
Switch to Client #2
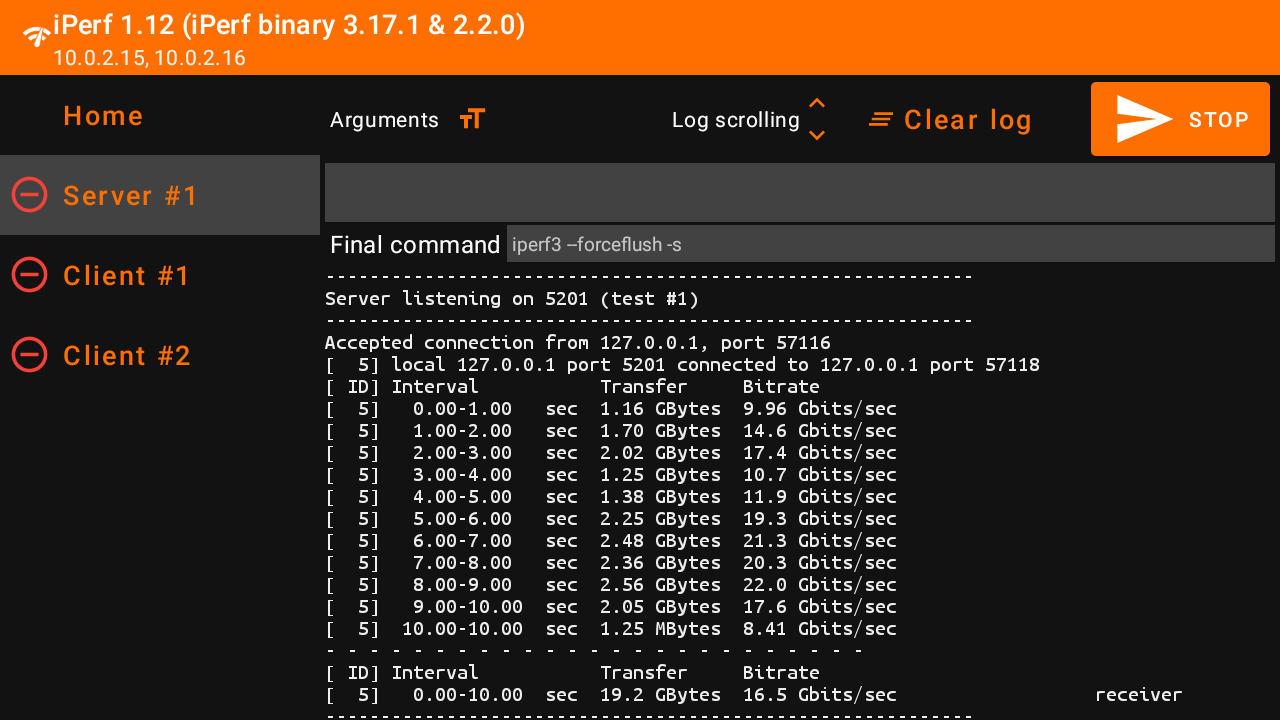click(x=160, y=355)
